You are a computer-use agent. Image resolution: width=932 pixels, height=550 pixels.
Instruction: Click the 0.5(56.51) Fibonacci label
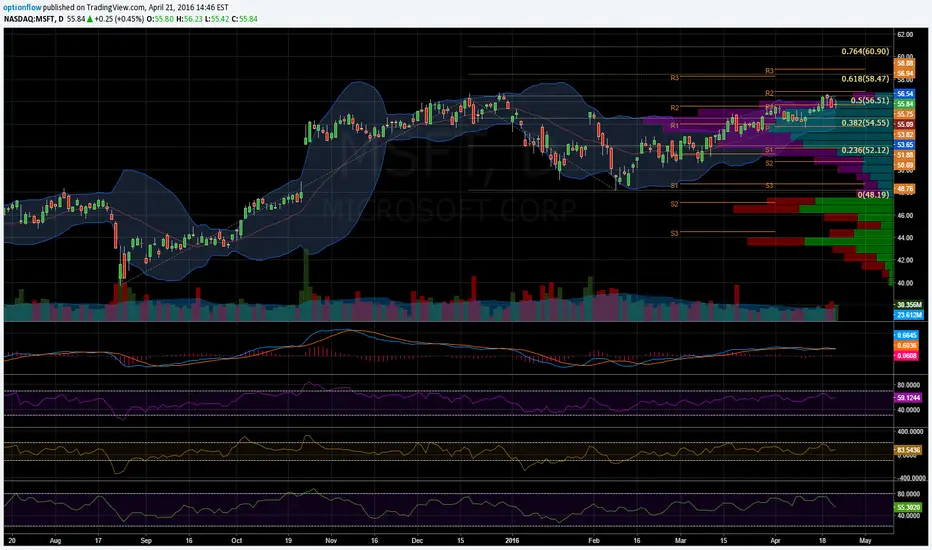pos(870,100)
